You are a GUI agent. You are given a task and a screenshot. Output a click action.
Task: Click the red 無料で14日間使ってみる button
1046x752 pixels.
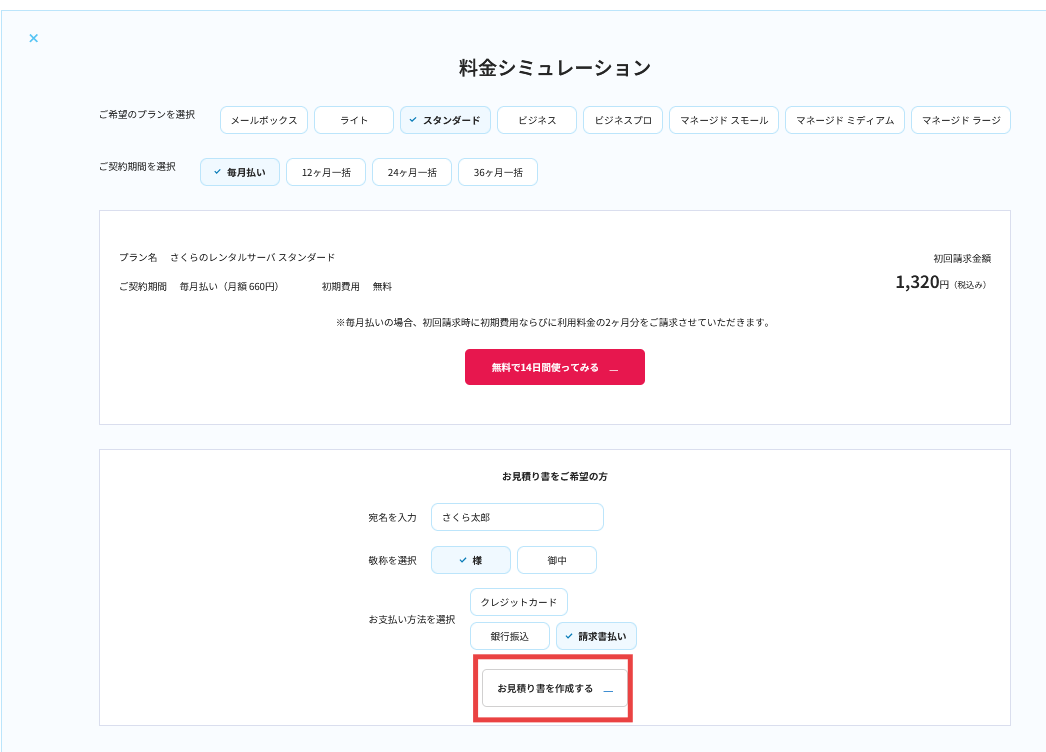click(x=555, y=367)
